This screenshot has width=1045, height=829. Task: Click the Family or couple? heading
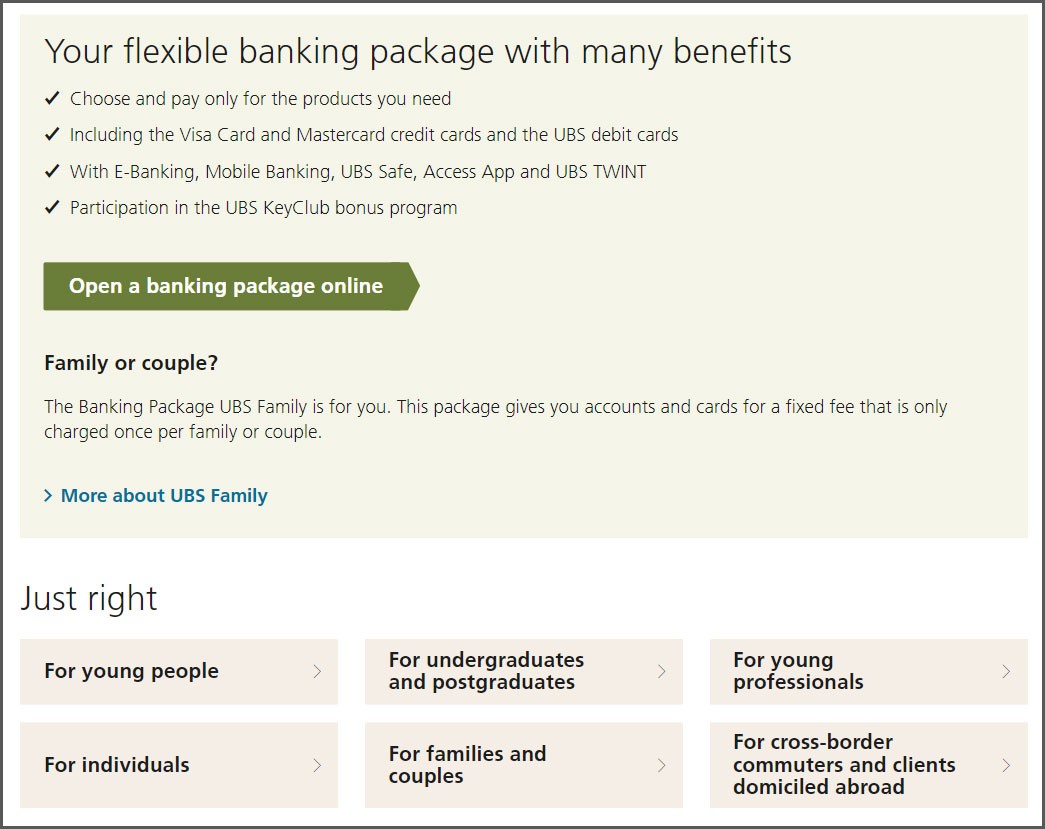click(131, 363)
